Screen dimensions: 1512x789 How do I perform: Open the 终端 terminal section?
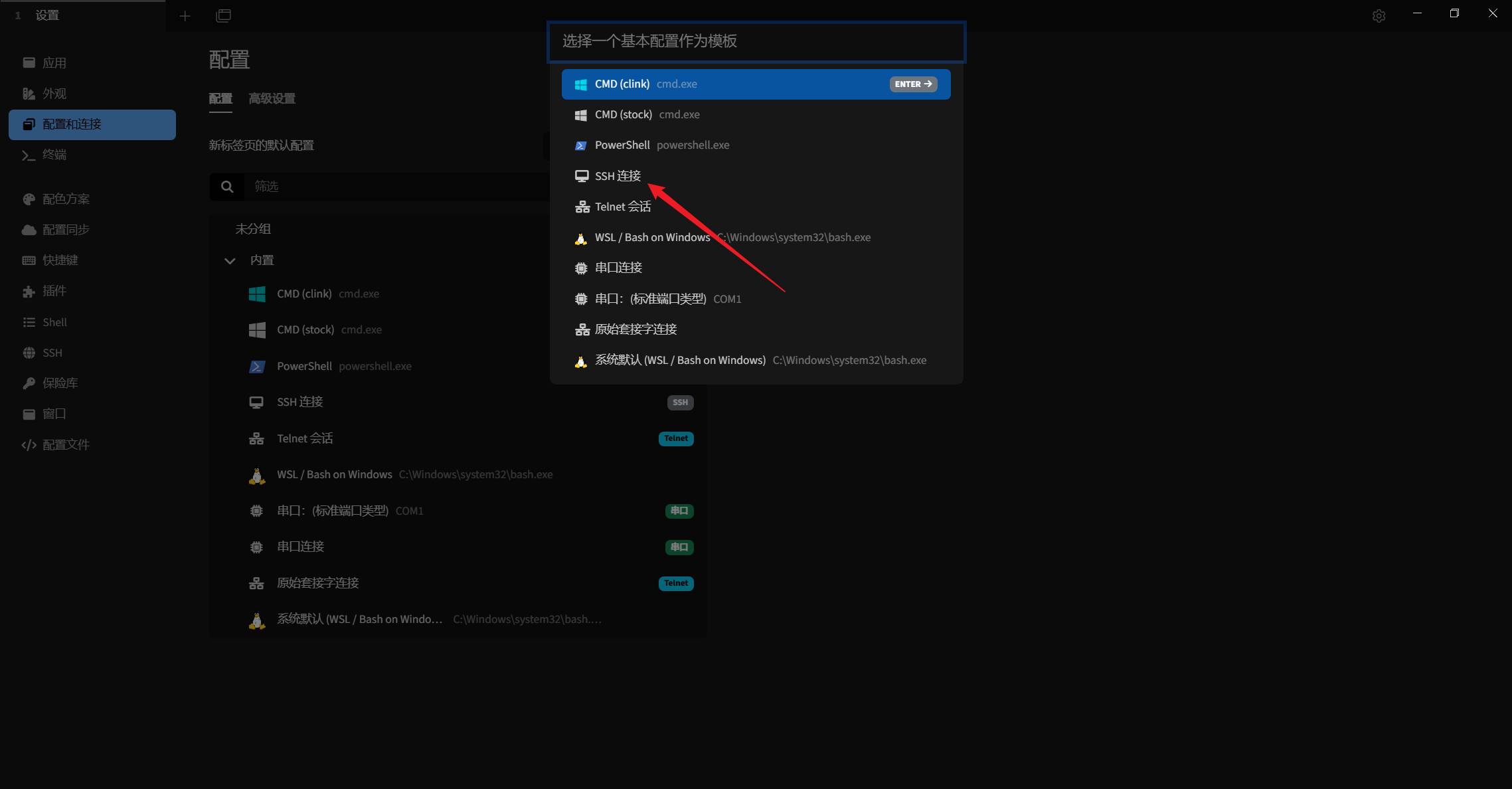92,155
